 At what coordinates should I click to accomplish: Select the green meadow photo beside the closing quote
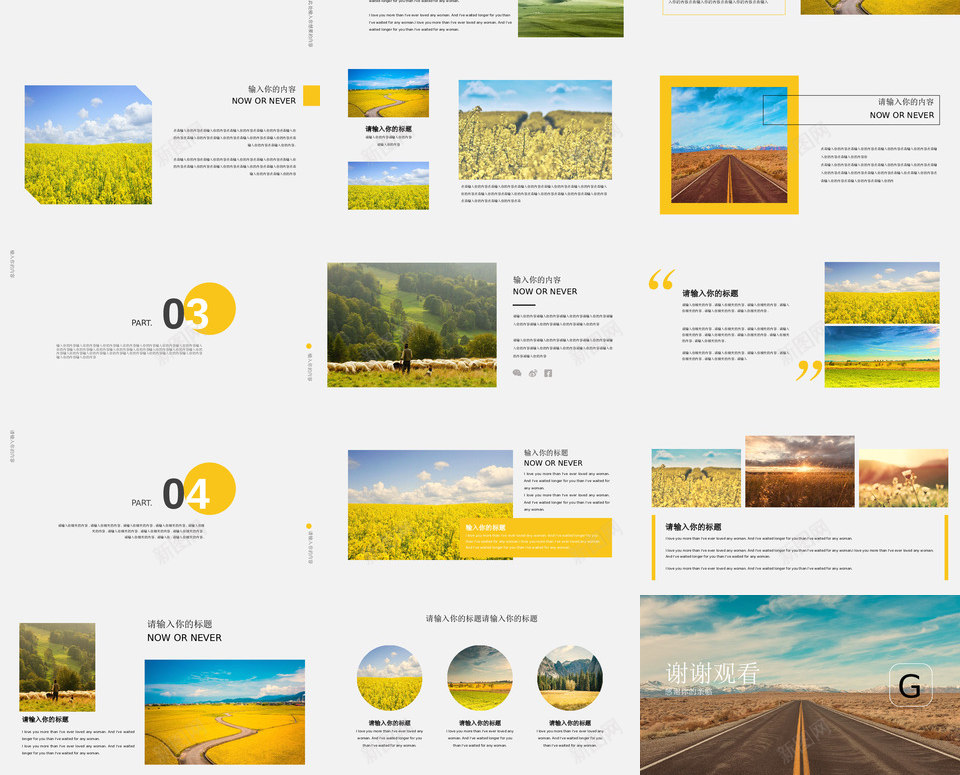tap(882, 356)
